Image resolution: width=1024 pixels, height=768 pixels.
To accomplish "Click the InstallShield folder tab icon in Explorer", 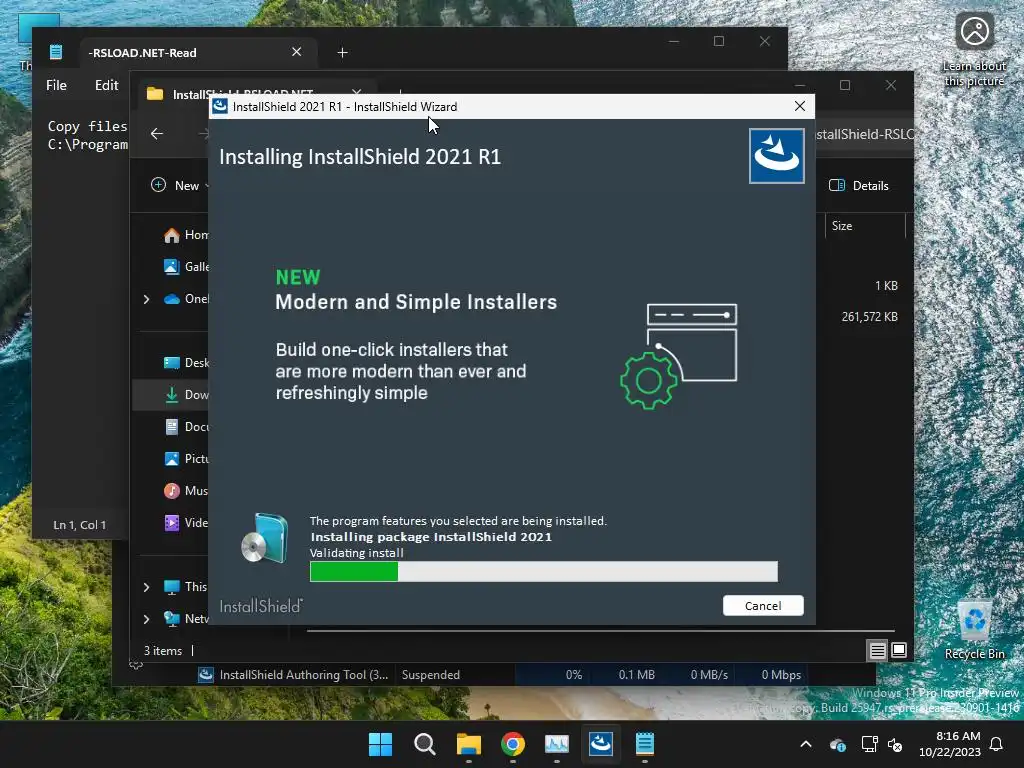I will (x=155, y=94).
